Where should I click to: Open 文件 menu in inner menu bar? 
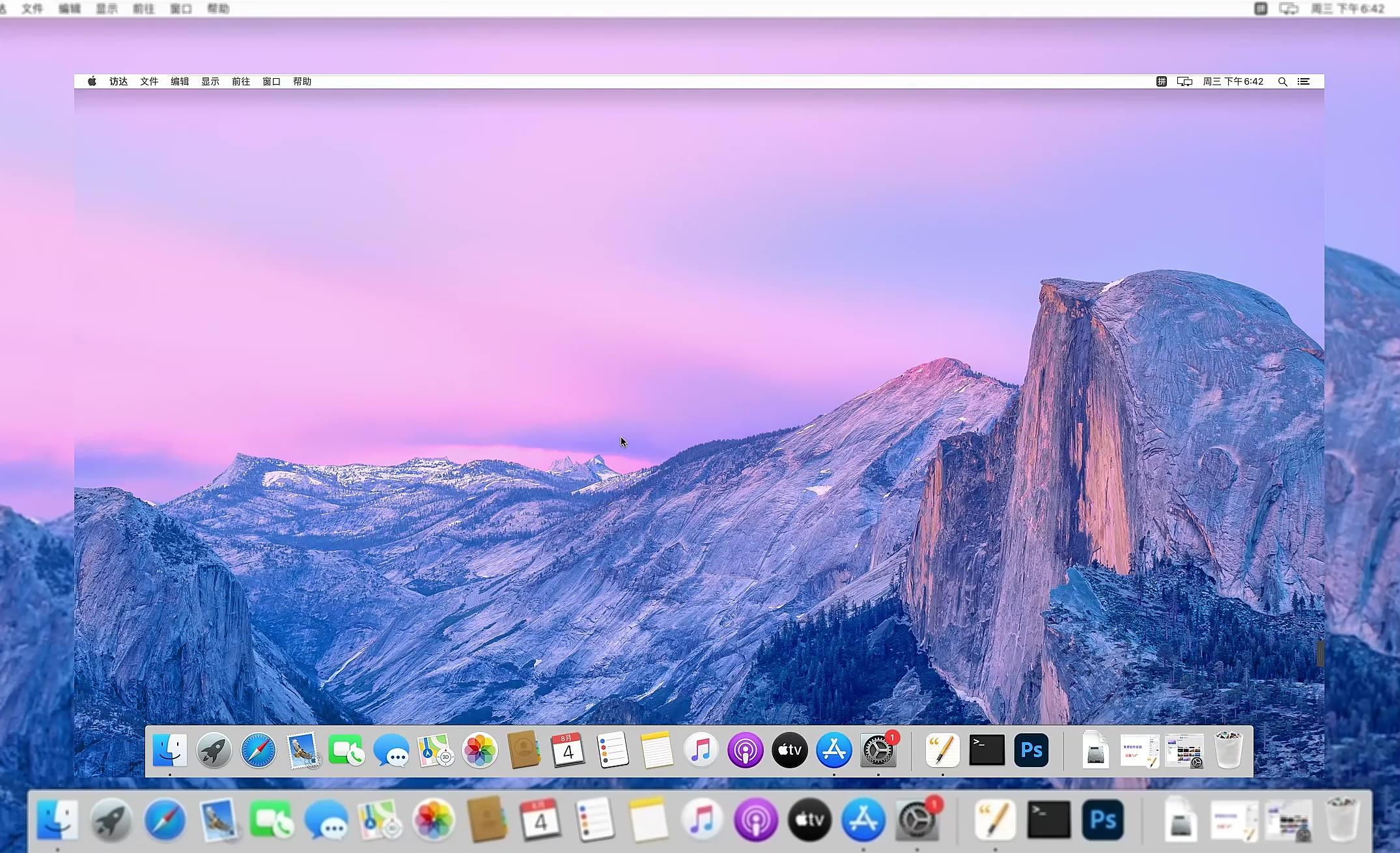point(149,81)
